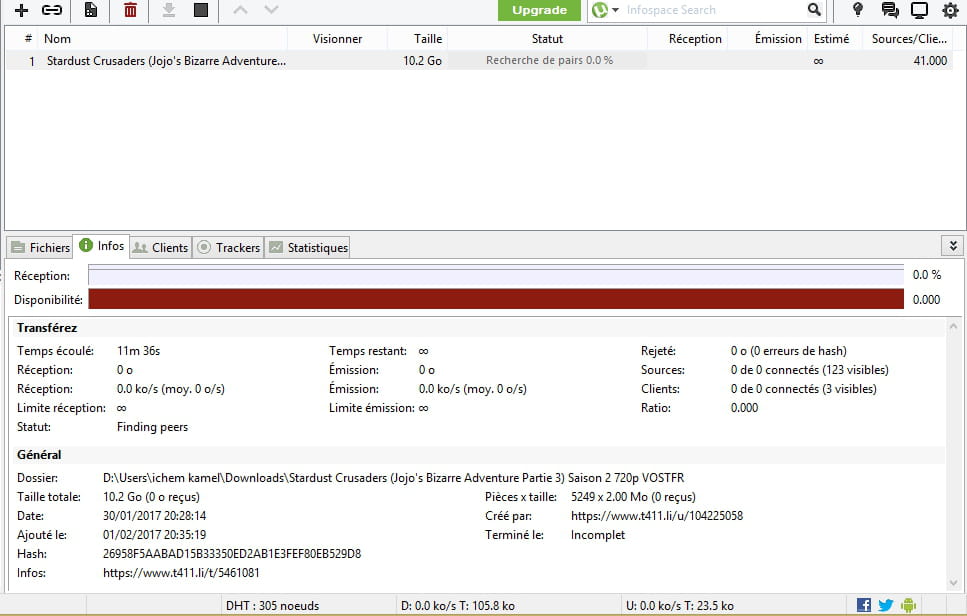Click the Réception progress bar
The width and height of the screenshot is (967, 616).
pos(496,276)
